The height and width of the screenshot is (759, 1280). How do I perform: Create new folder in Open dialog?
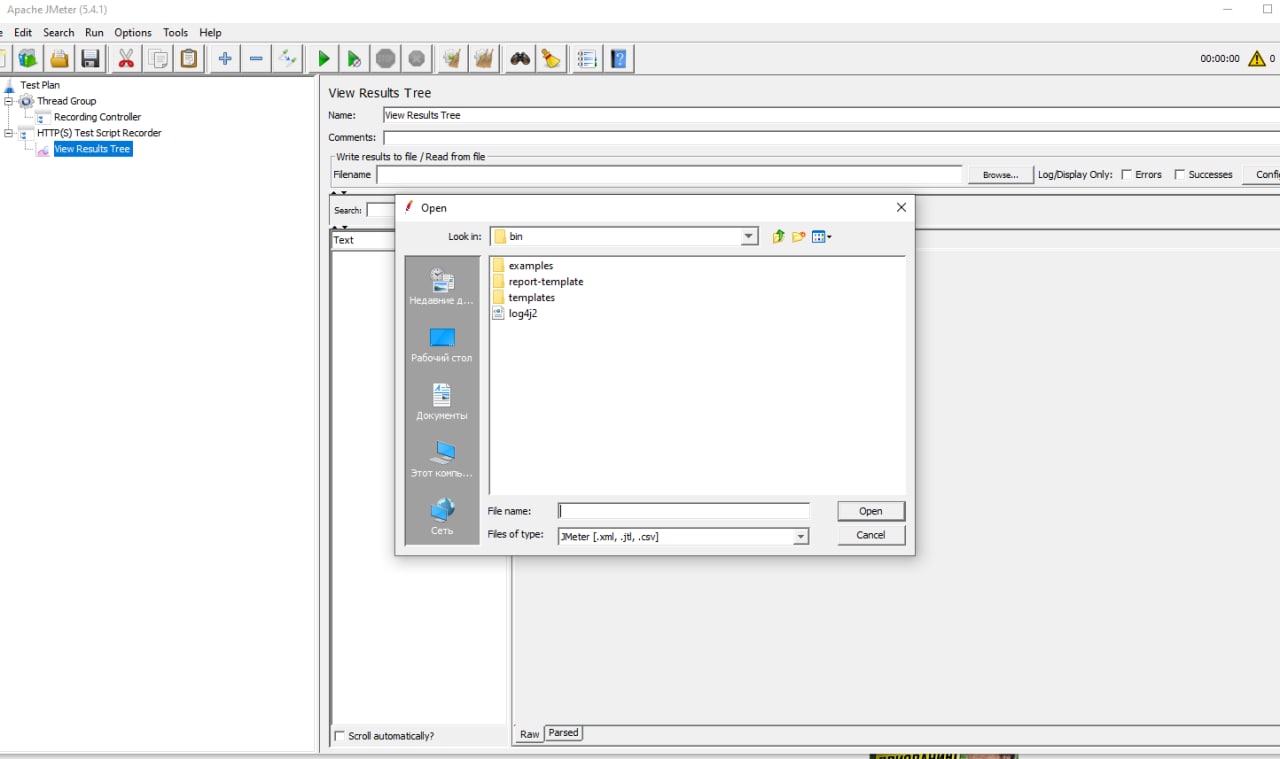[798, 237]
